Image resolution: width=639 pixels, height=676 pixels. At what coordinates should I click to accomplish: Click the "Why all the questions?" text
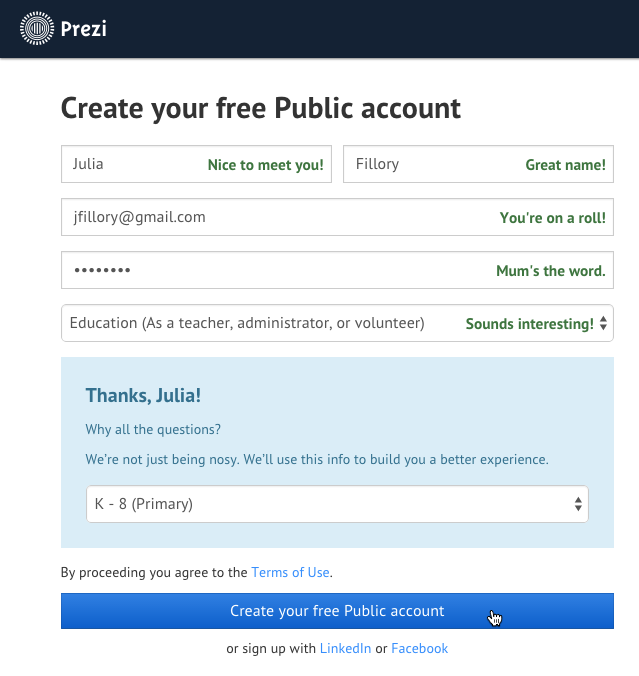pyautogui.click(x=153, y=430)
